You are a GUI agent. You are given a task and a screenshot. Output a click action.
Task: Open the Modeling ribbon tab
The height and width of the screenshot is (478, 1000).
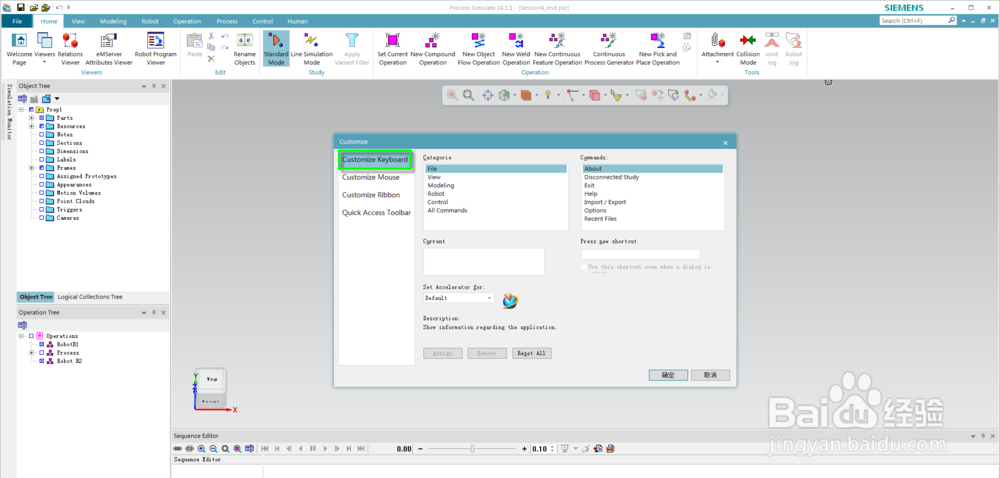(x=113, y=21)
